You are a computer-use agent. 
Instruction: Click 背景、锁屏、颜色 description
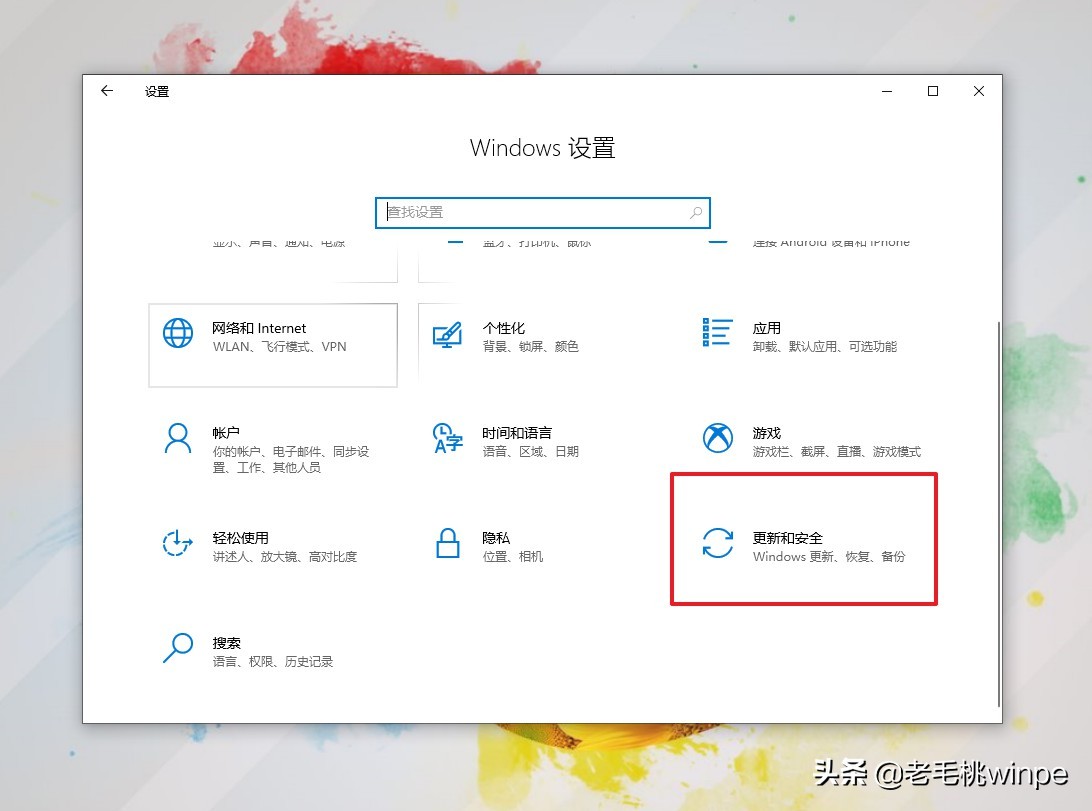pyautogui.click(x=530, y=347)
